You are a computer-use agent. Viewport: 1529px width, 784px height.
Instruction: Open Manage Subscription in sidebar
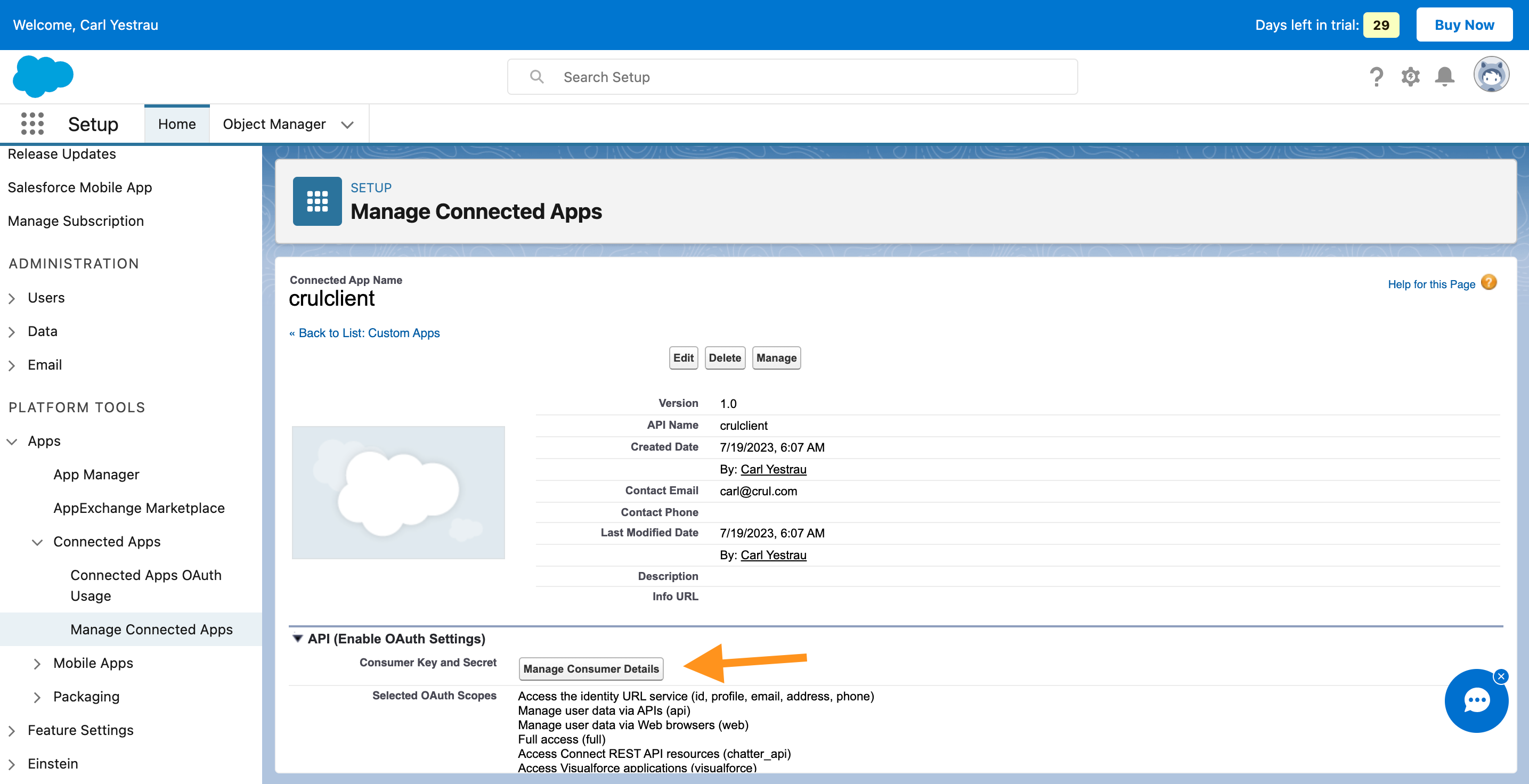click(x=75, y=221)
